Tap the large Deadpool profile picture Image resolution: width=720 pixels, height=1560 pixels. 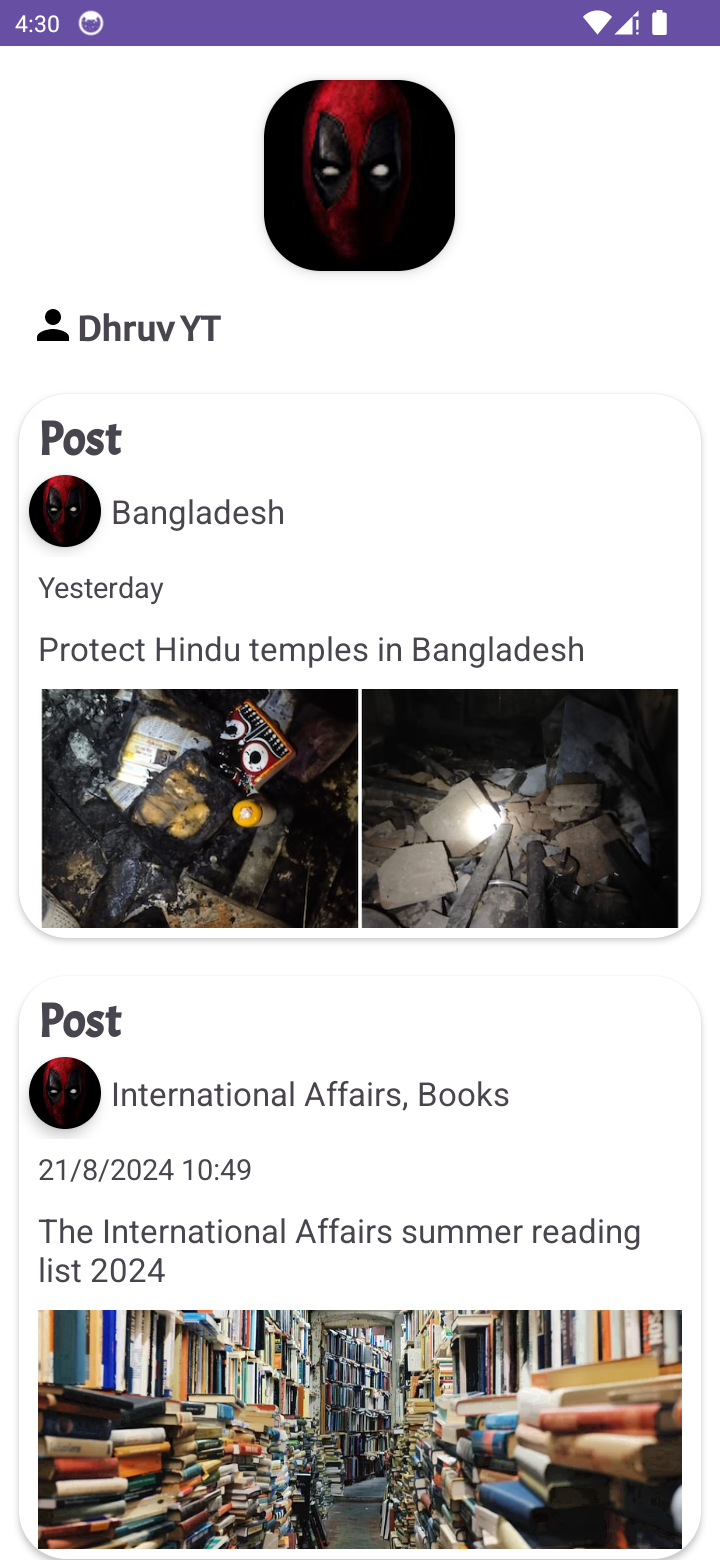360,175
